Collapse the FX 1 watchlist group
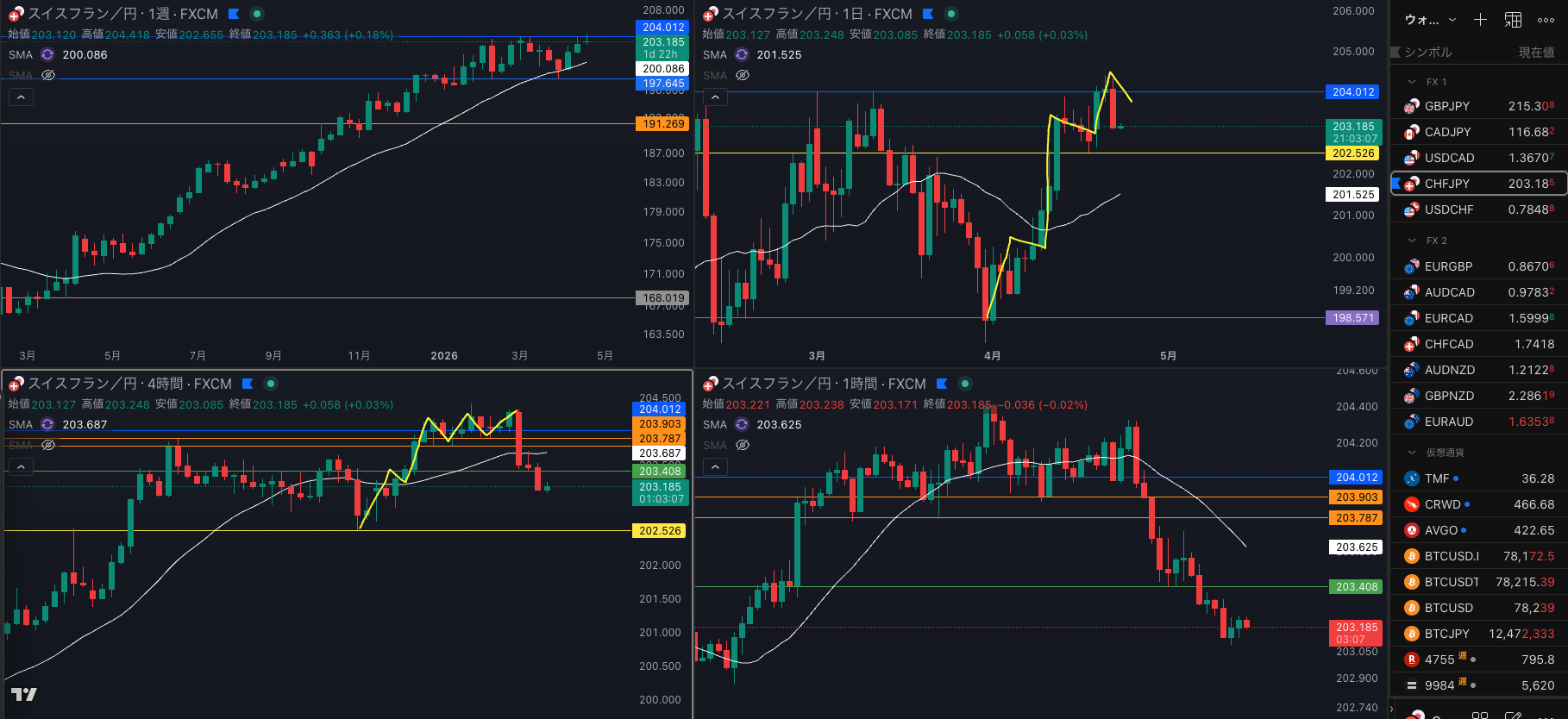The width and height of the screenshot is (1568, 719). pyautogui.click(x=1412, y=82)
